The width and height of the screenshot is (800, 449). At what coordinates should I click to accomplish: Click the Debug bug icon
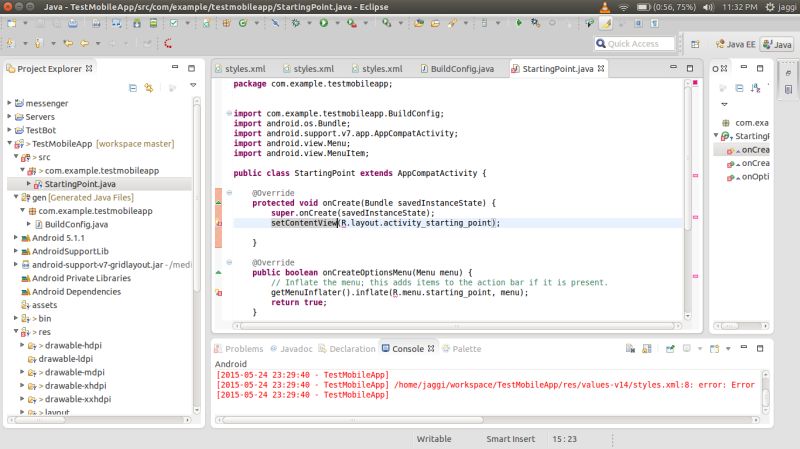295,23
